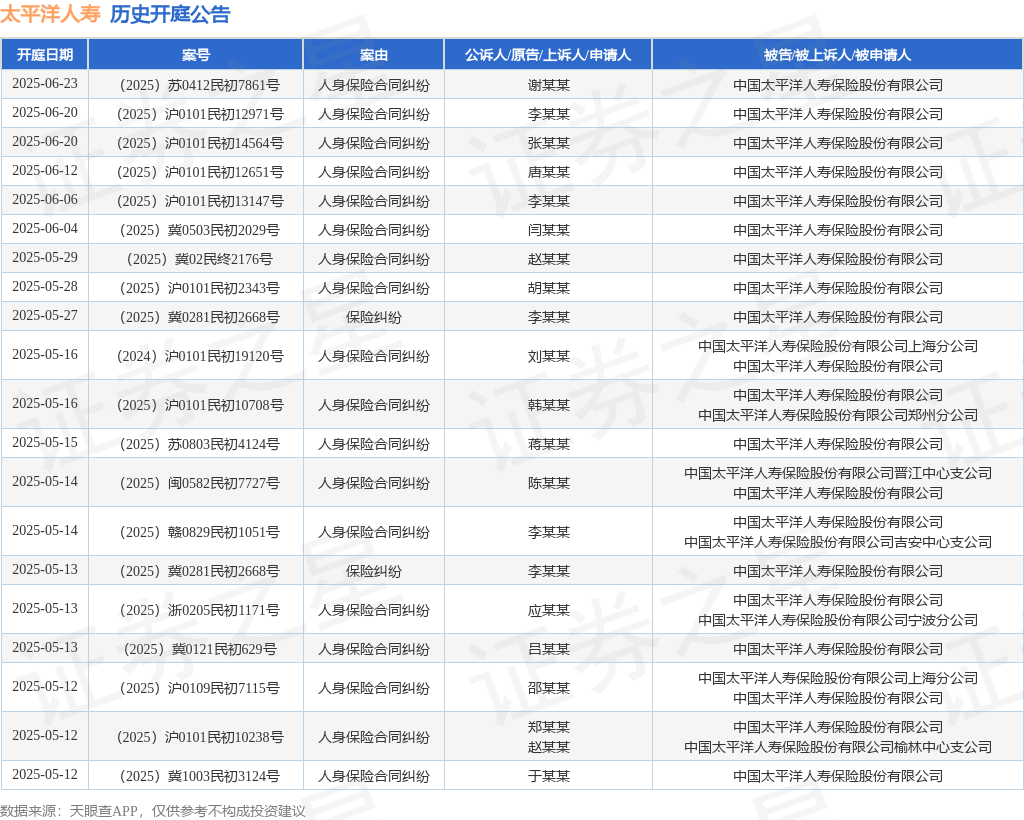Click case number 冀0121民初629号
The height and width of the screenshot is (820, 1024).
point(199,649)
